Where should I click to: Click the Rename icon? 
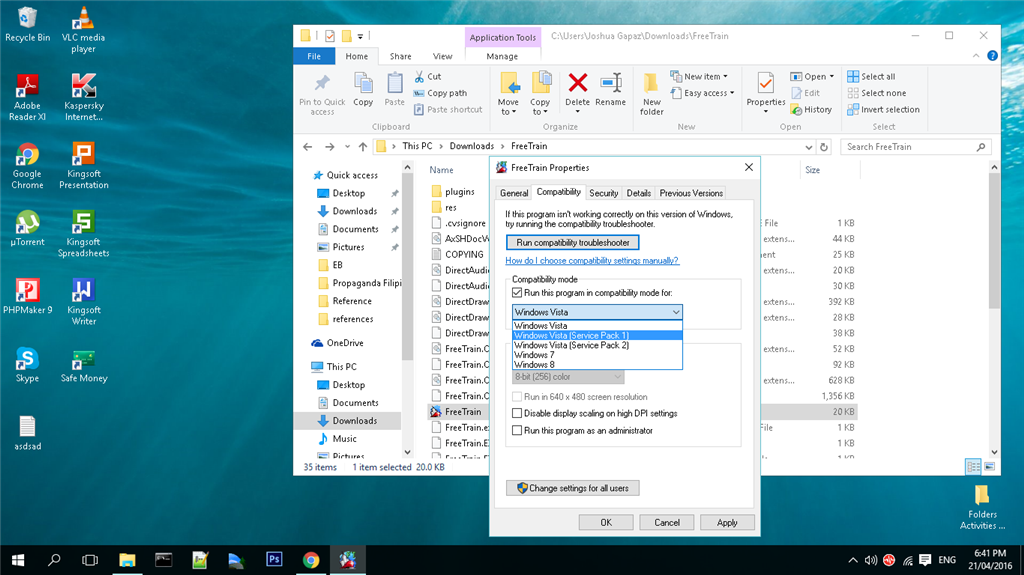(x=611, y=82)
